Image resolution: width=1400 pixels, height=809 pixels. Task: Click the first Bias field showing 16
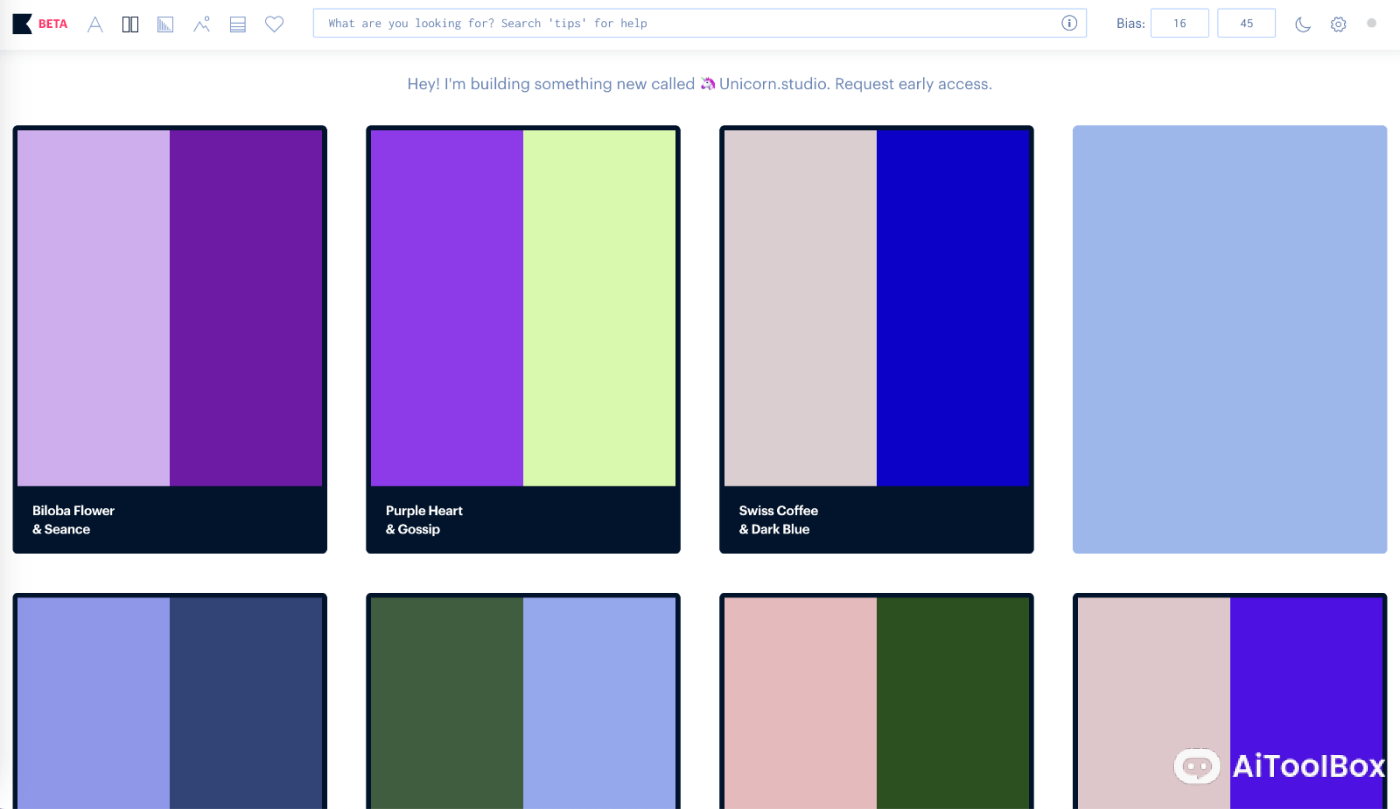1179,23
